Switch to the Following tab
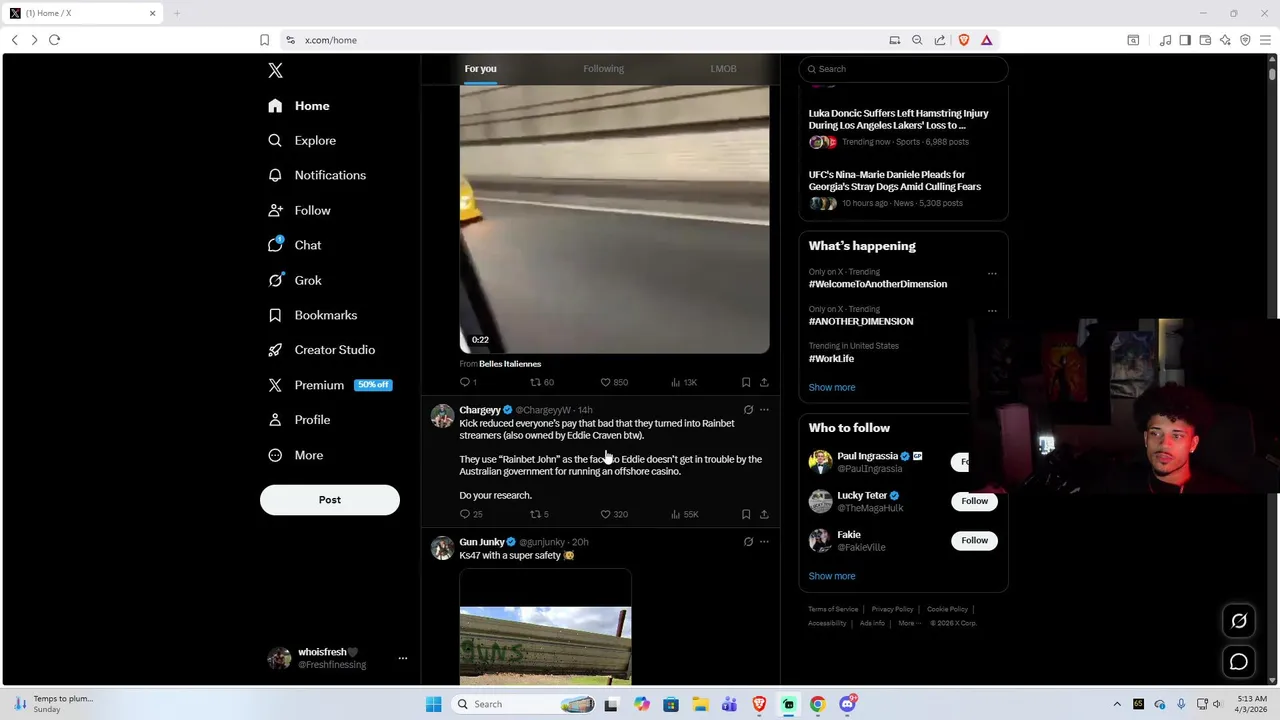Screen dimensions: 1280x720 pyautogui.click(x=603, y=69)
